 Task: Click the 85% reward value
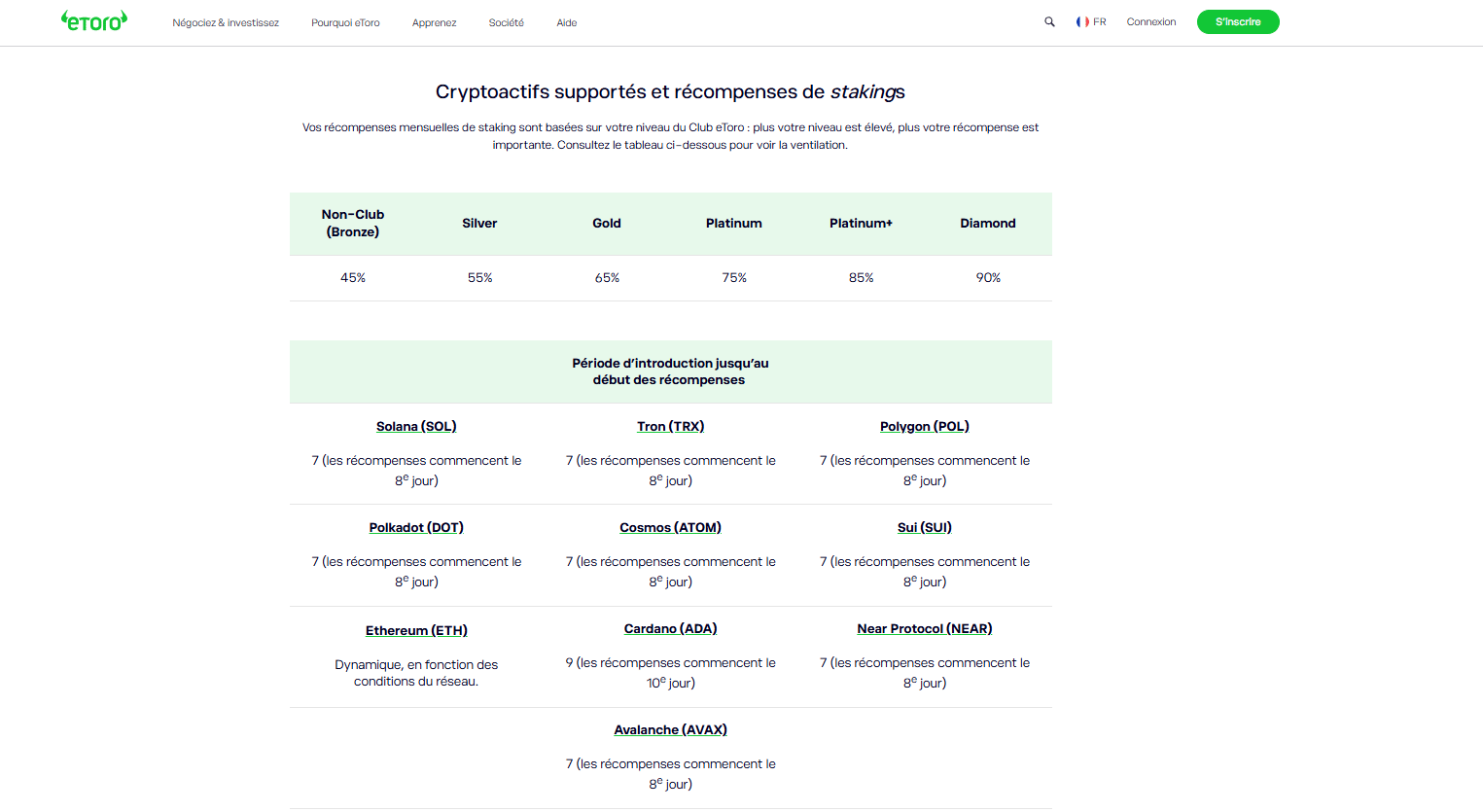[x=861, y=277]
